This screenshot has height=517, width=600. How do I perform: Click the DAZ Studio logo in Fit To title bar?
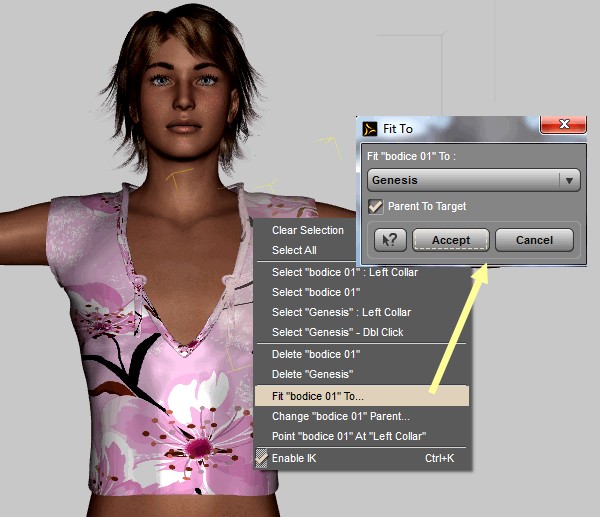370,129
